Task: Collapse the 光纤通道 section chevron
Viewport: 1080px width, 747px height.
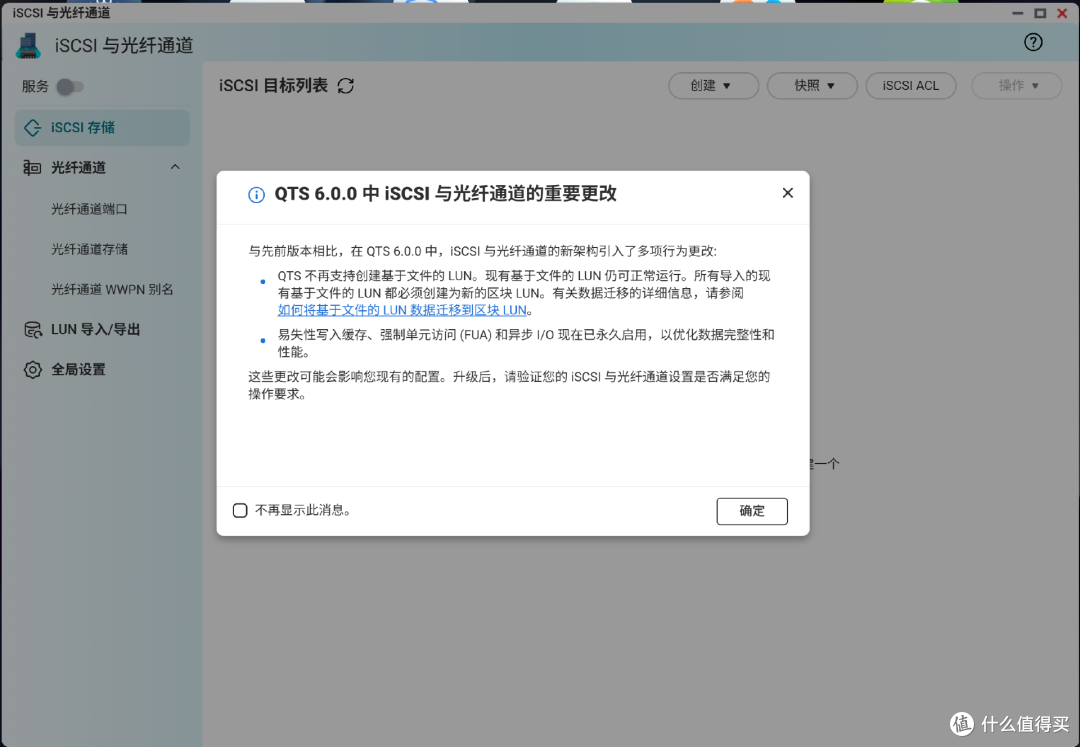Action: point(175,167)
